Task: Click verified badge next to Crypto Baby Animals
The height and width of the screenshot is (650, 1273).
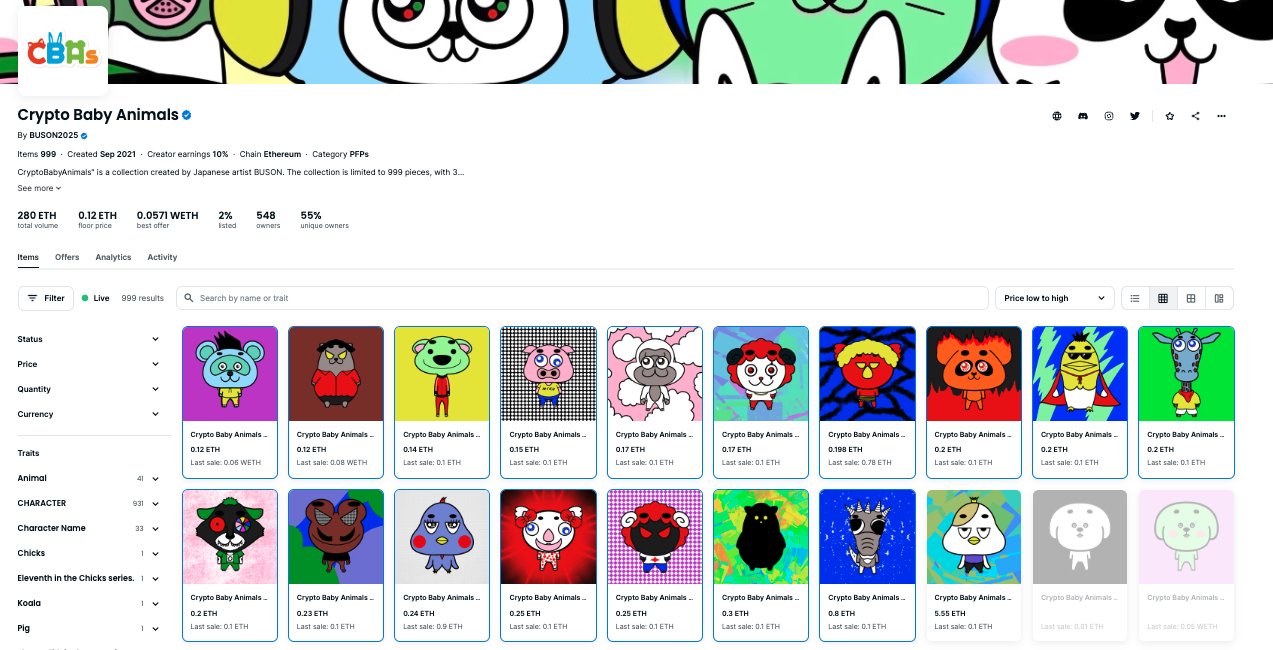Action: 187,115
